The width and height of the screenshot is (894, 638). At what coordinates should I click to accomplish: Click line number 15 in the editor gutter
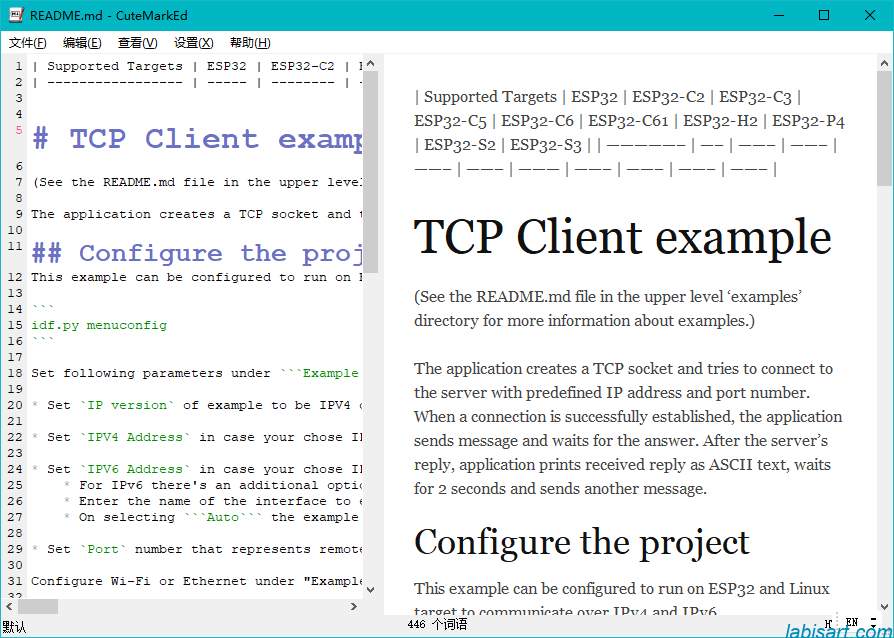tap(15, 326)
